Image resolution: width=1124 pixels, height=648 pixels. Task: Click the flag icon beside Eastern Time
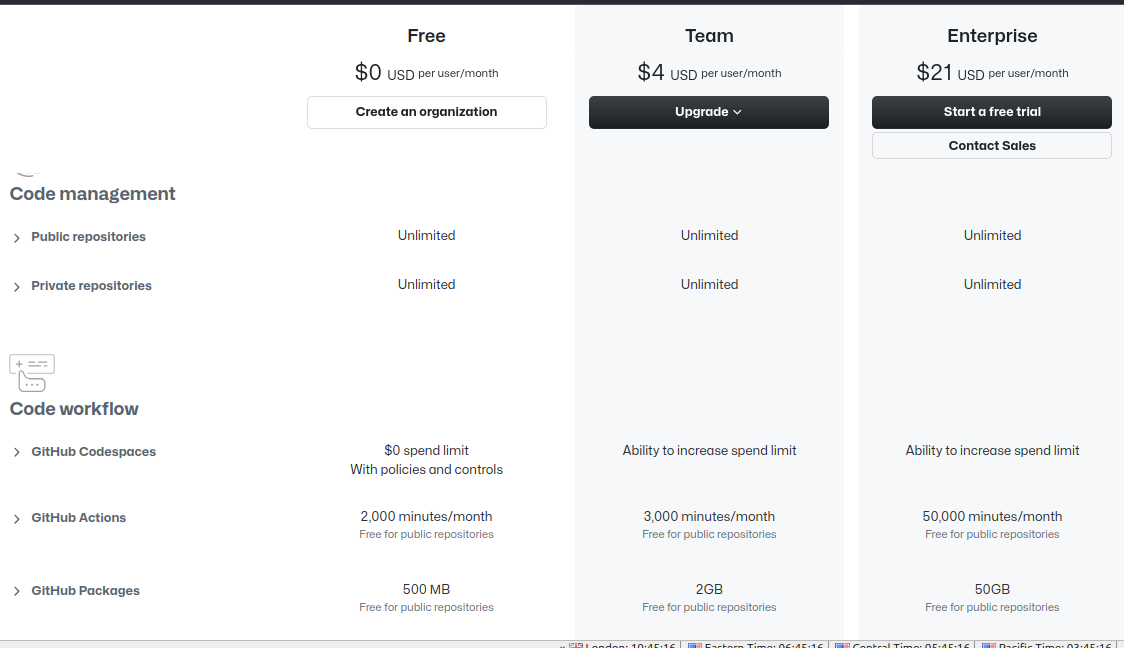click(x=695, y=645)
